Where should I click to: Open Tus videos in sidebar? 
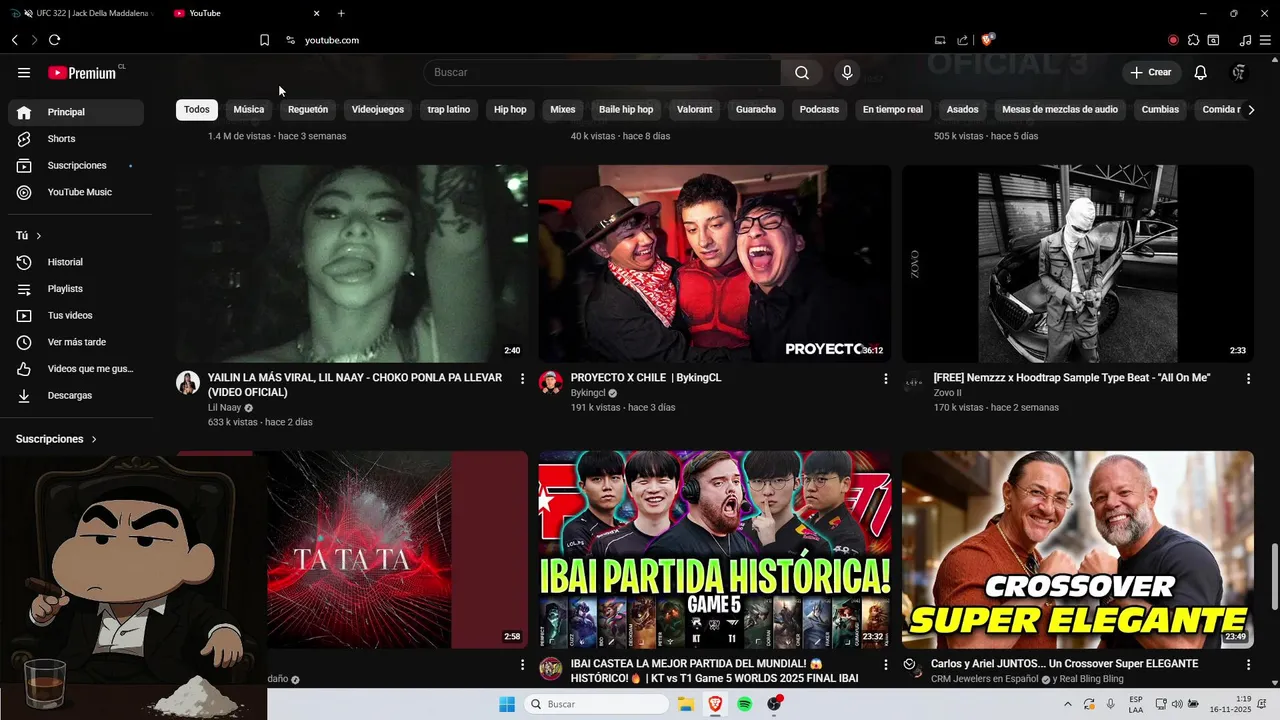coord(76,315)
